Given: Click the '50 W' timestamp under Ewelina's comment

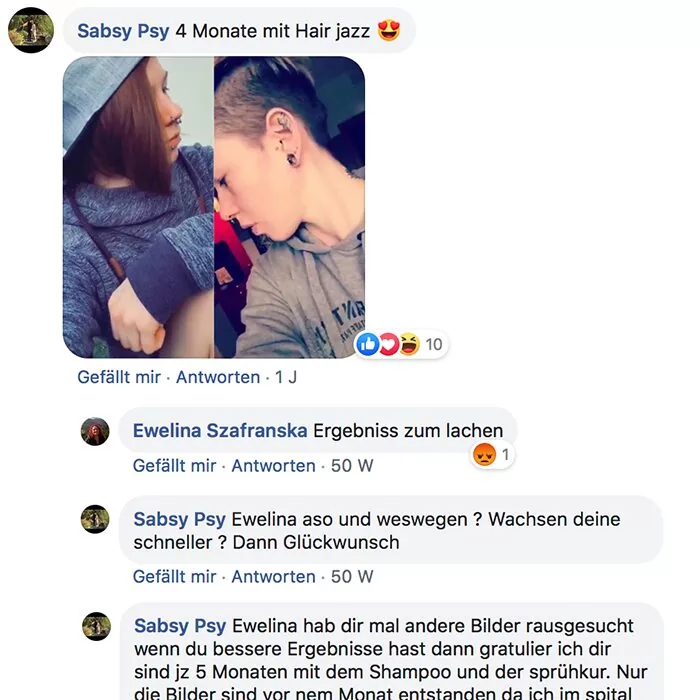Looking at the screenshot, I should [x=352, y=466].
